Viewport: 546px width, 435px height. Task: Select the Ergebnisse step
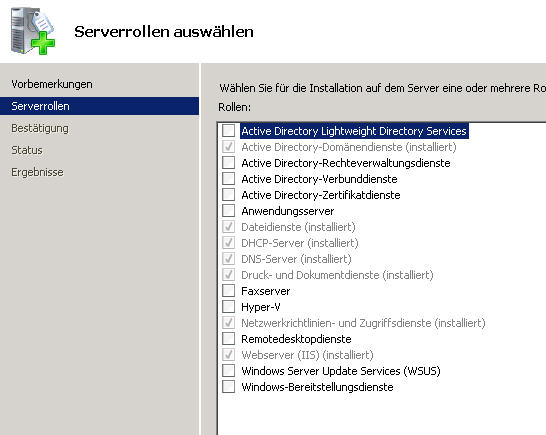pyautogui.click(x=37, y=172)
